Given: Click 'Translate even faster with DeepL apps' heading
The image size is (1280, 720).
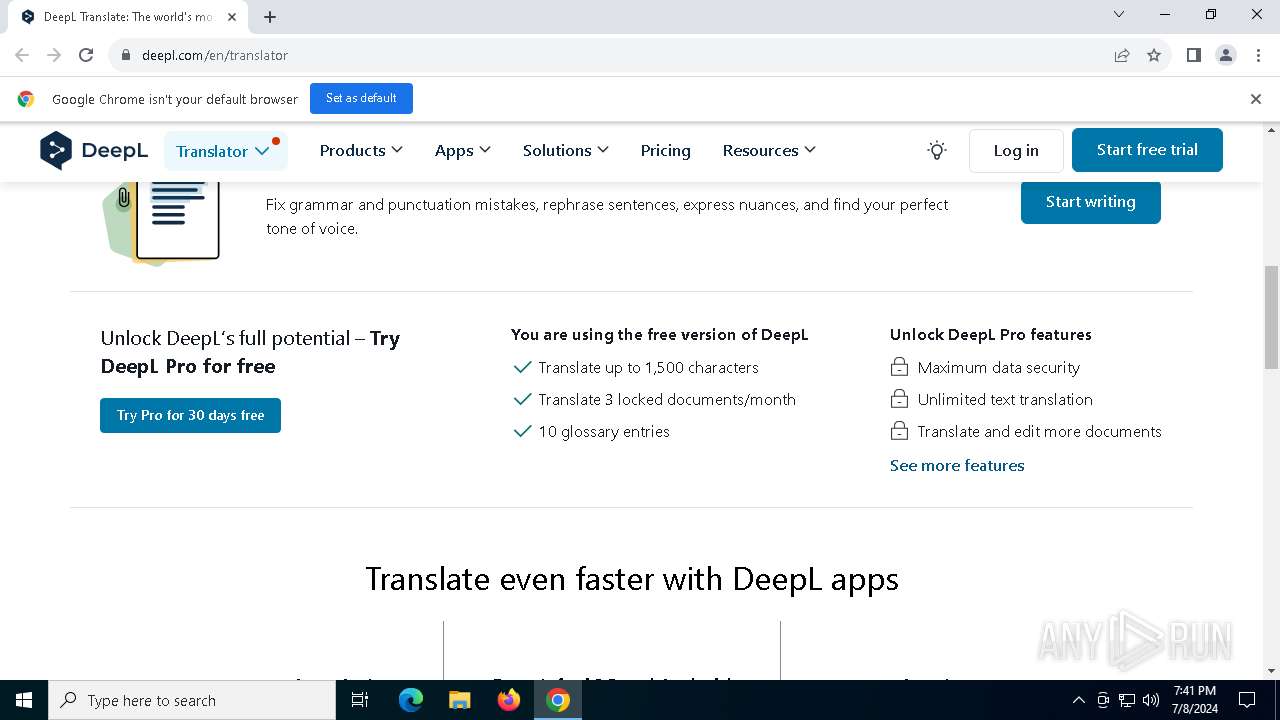Looking at the screenshot, I should (632, 579).
